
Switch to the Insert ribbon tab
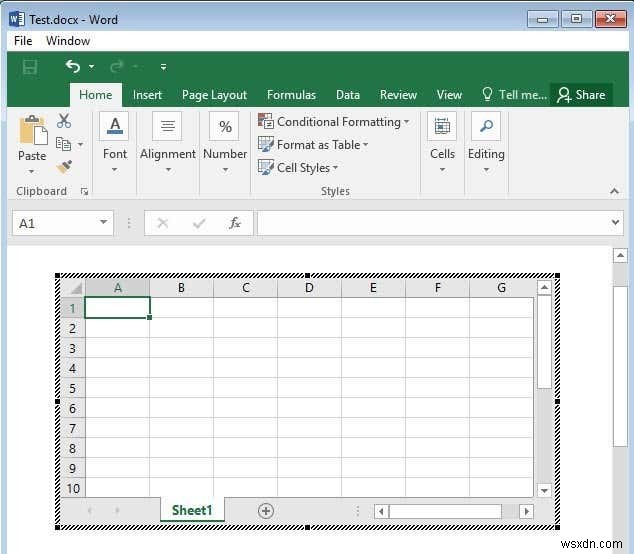pos(147,95)
